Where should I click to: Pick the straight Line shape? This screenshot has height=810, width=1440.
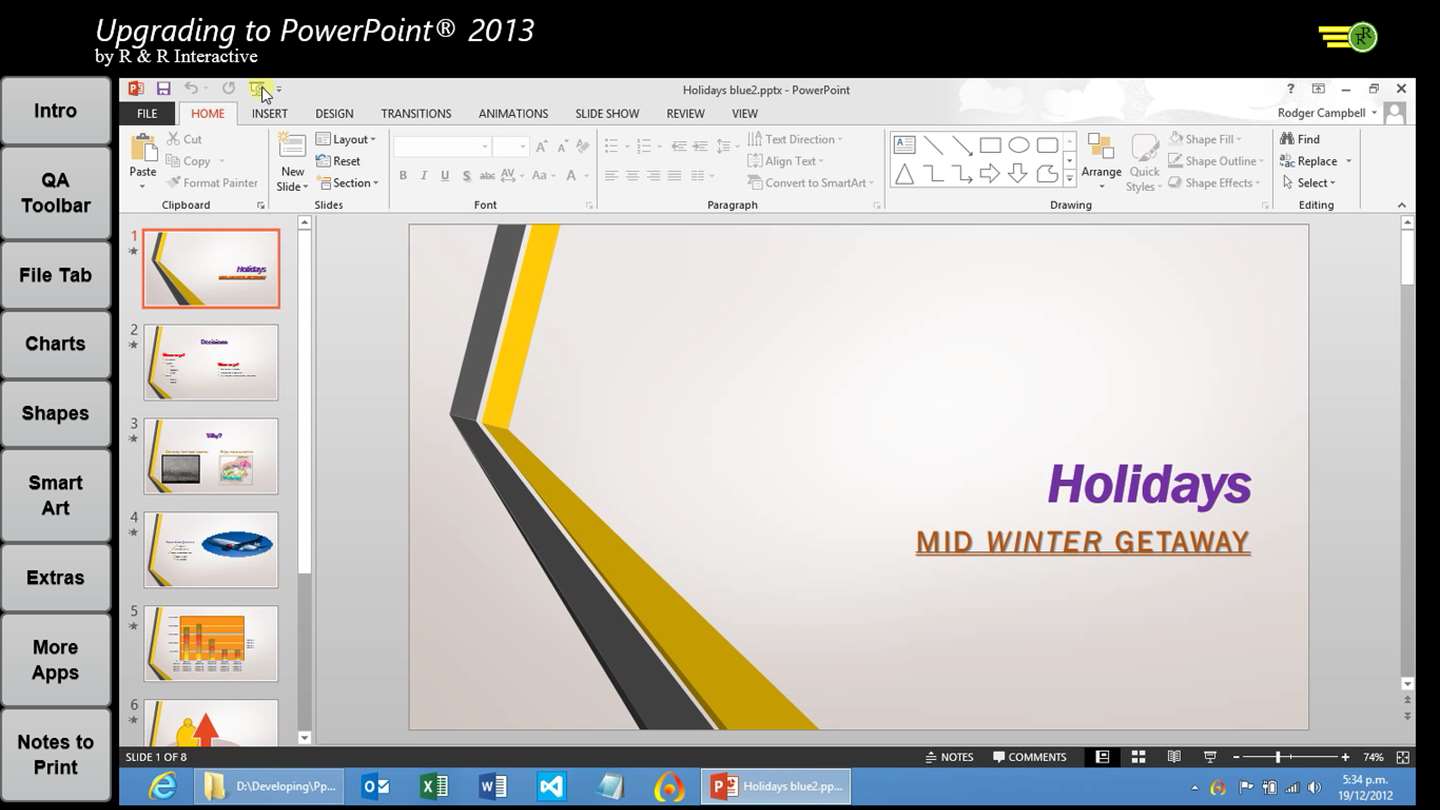coord(933,145)
